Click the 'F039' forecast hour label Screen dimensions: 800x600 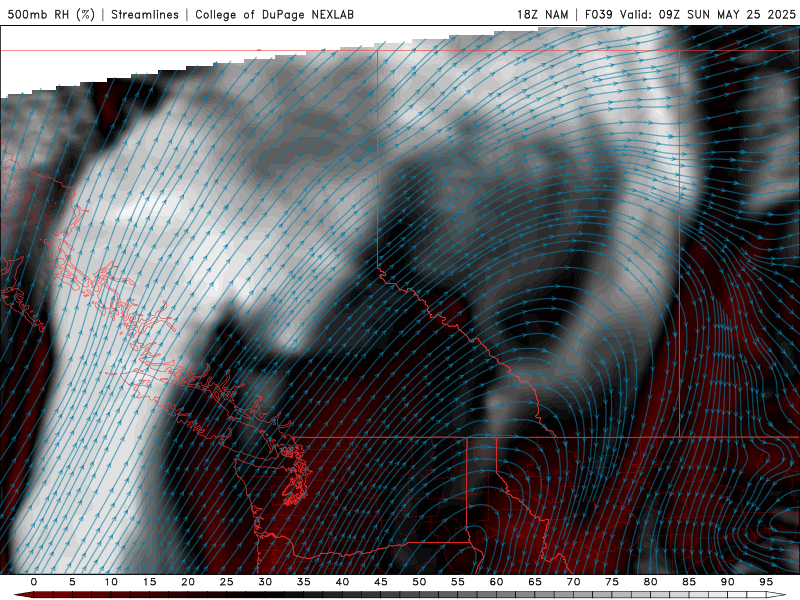click(x=598, y=15)
